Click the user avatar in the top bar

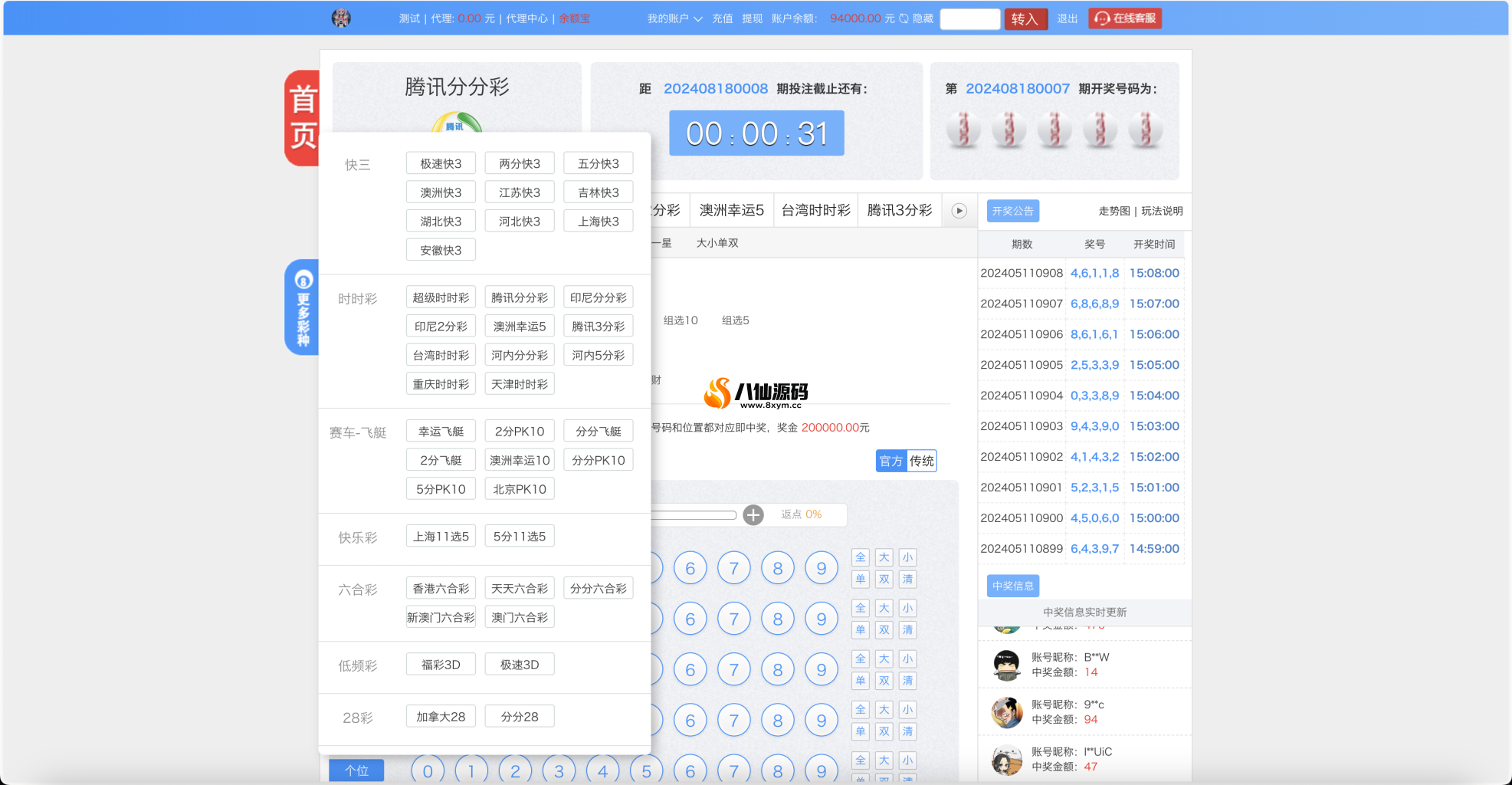(x=341, y=18)
